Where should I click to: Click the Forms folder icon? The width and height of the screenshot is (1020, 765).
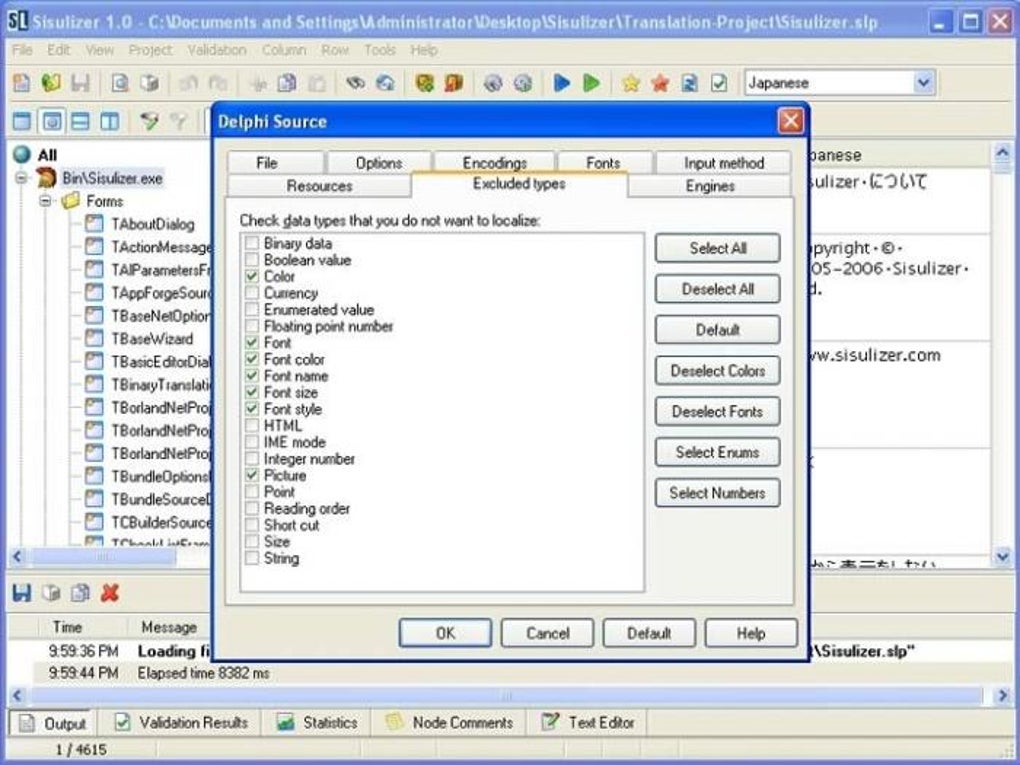[70, 200]
